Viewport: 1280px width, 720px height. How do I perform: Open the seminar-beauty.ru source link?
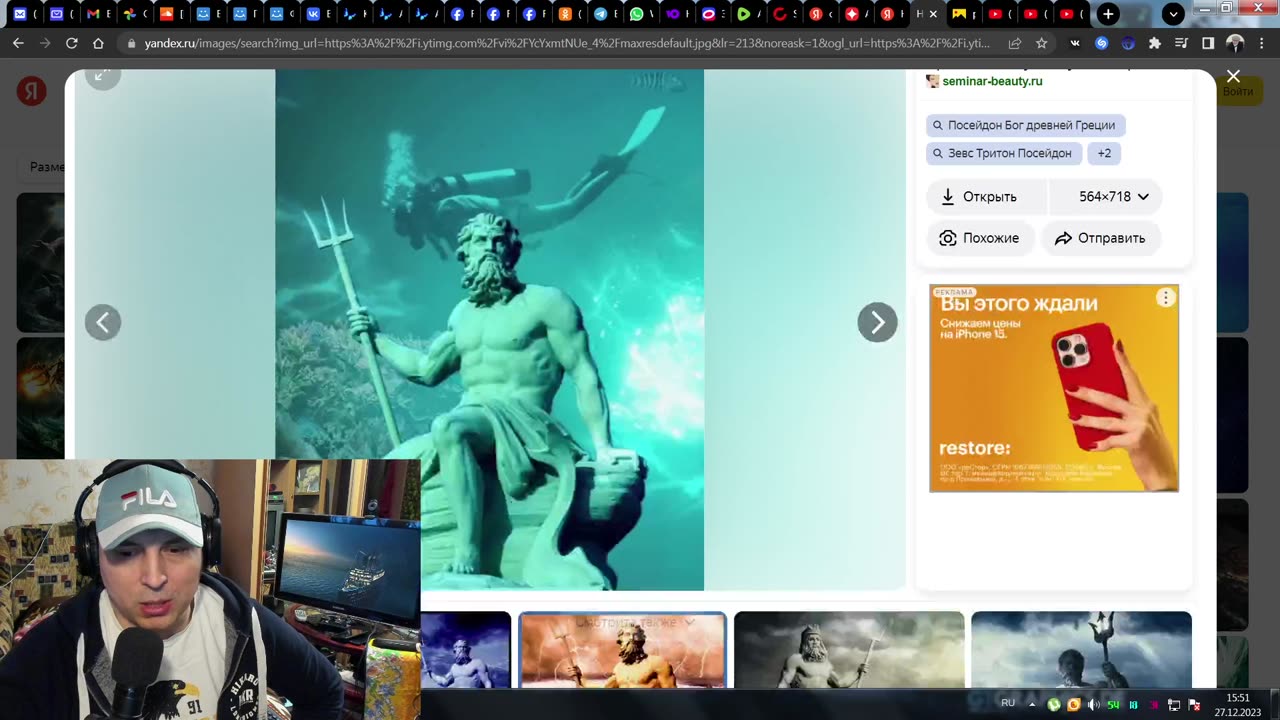pyautogui.click(x=992, y=81)
